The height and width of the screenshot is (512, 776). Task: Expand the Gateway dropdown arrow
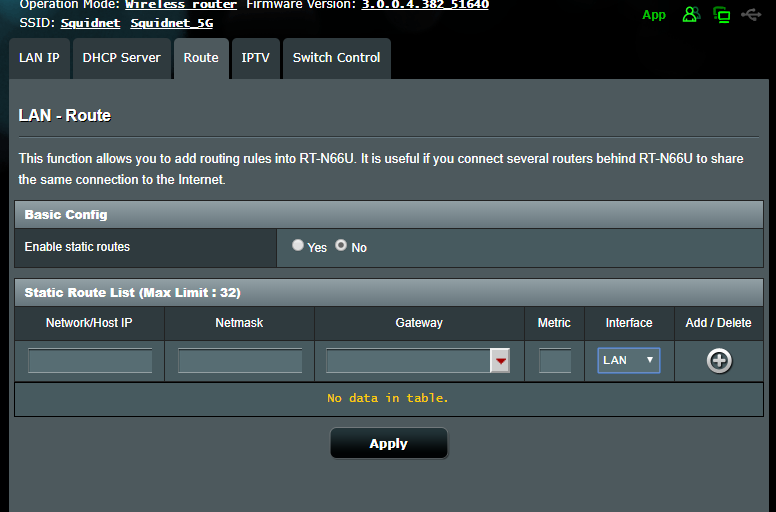tap(500, 361)
